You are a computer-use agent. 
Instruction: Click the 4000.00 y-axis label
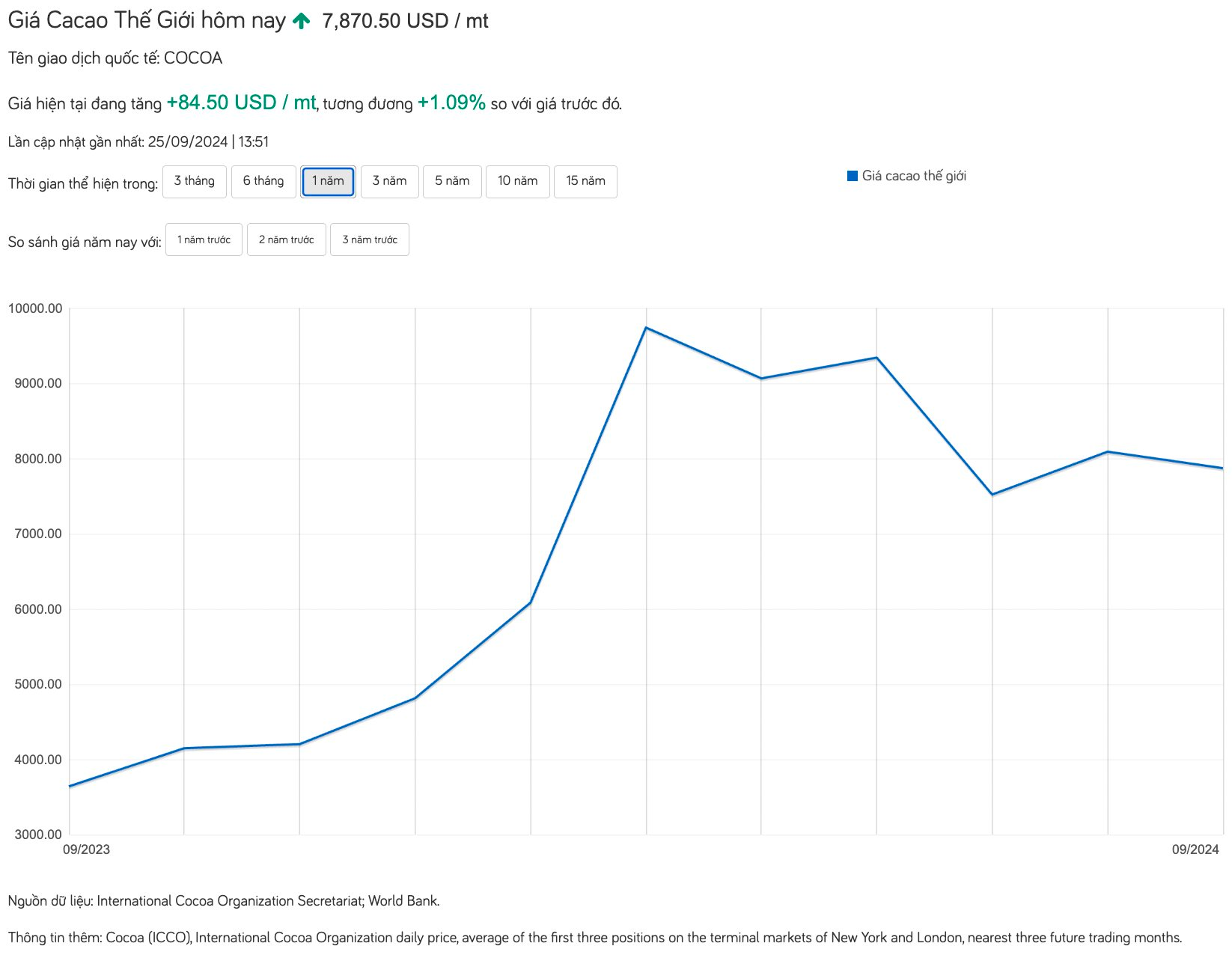click(38, 760)
